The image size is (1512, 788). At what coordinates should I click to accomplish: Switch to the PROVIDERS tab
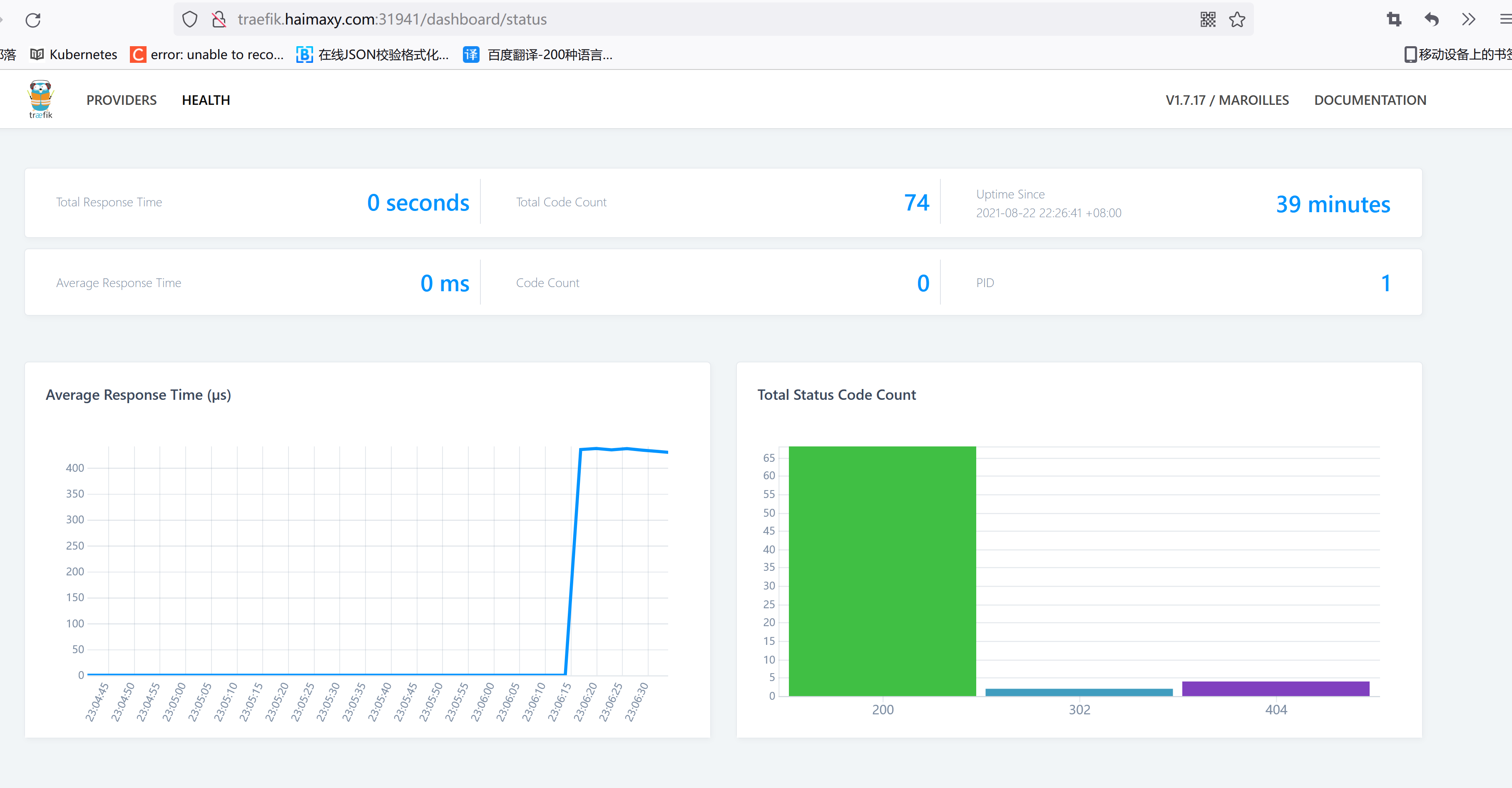click(x=122, y=100)
